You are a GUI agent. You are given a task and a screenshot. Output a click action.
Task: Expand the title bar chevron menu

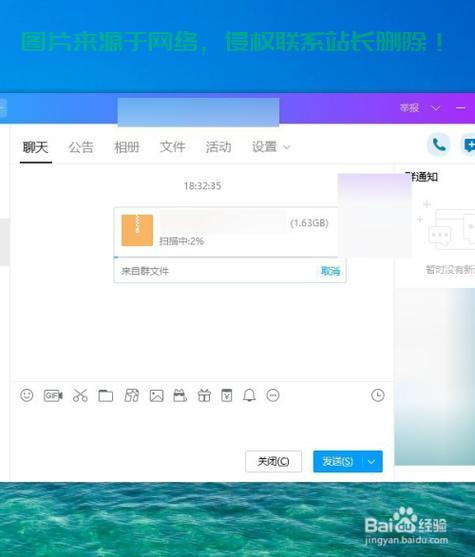436,108
